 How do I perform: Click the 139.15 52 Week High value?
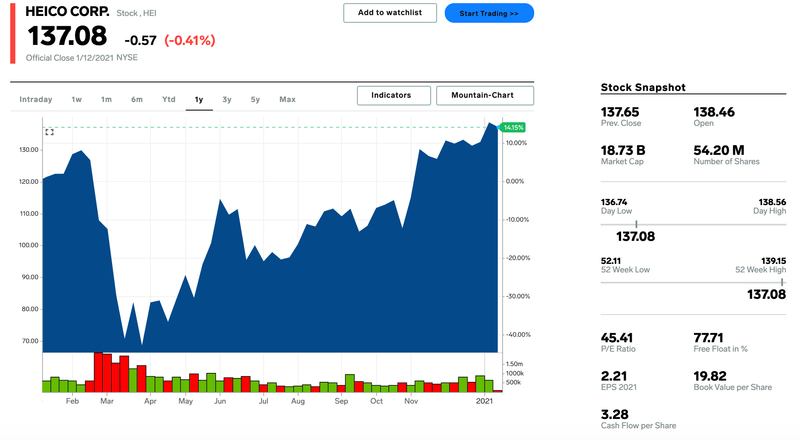coord(773,261)
